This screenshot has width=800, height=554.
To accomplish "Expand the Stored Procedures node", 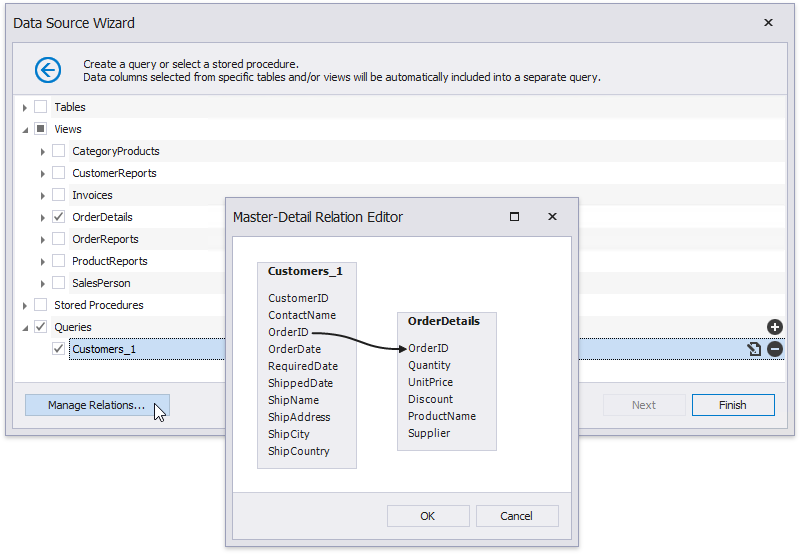I will click(x=25, y=305).
